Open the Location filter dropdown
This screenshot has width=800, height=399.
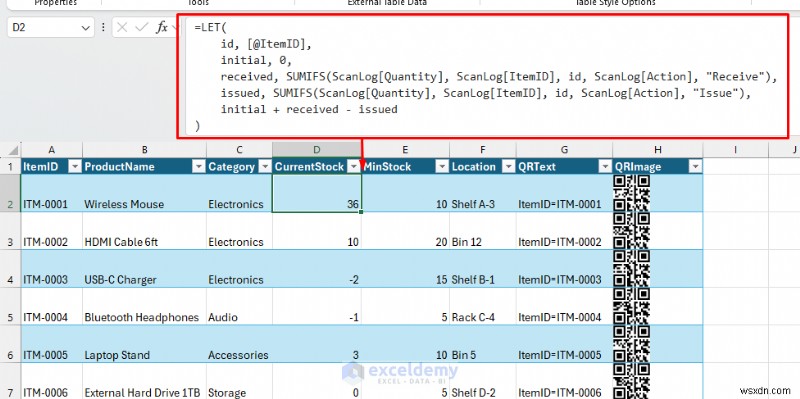(508, 167)
